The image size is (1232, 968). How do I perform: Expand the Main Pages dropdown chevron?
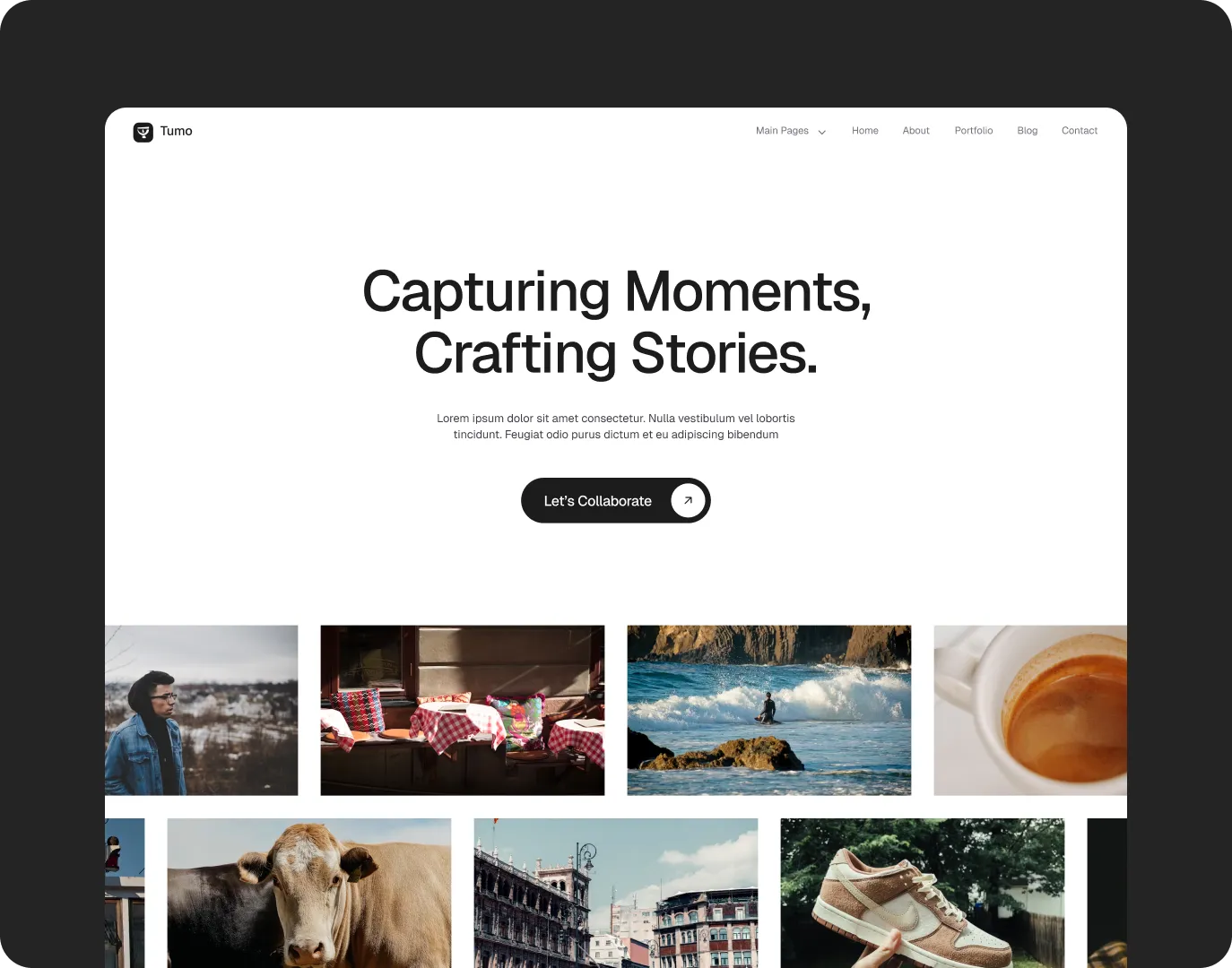821,132
